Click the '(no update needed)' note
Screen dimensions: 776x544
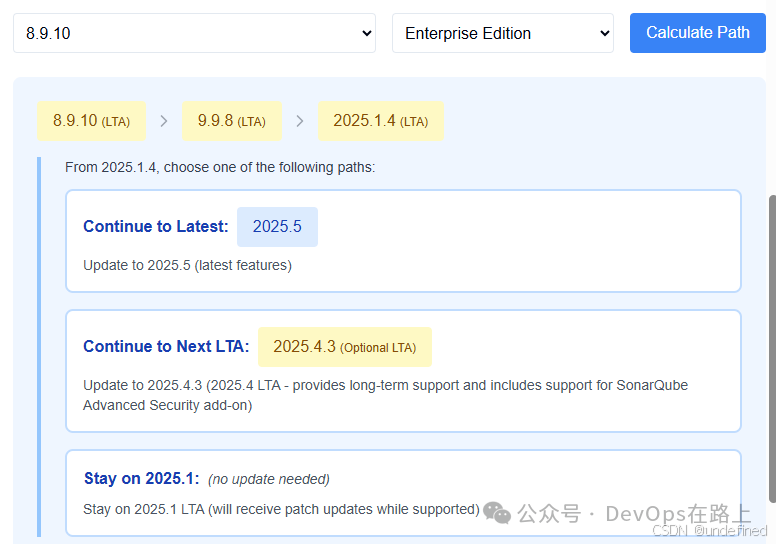coord(269,479)
